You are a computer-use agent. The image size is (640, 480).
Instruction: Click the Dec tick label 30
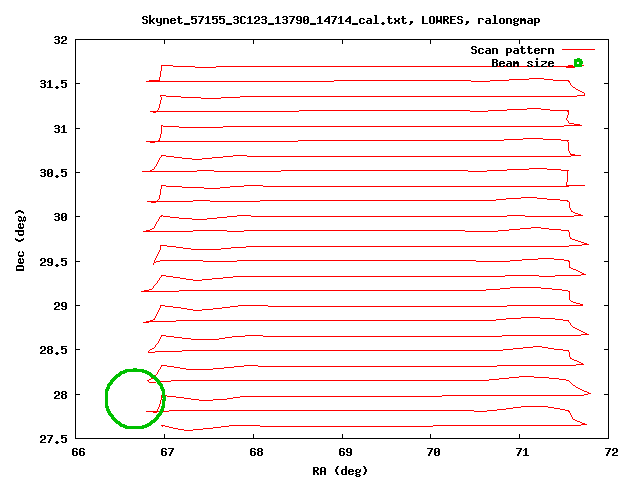pos(60,217)
